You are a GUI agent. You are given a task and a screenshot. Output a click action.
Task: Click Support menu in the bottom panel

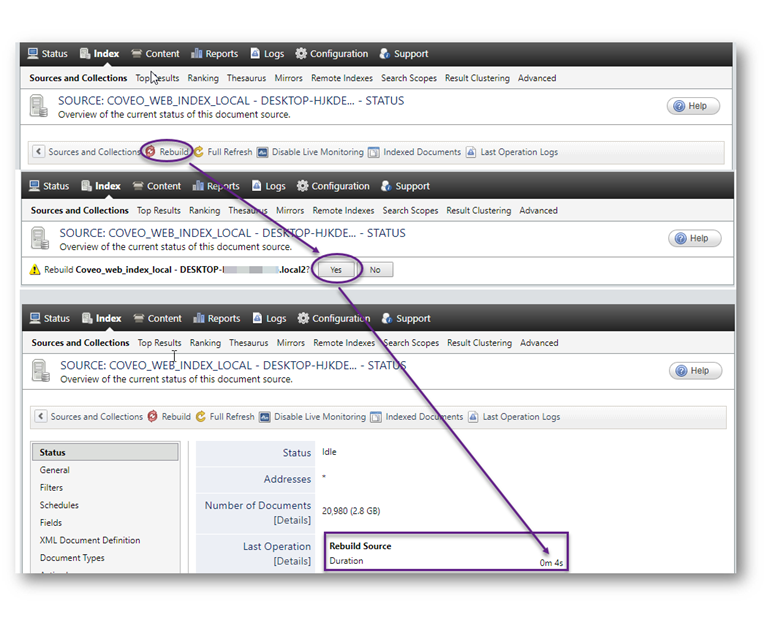(x=406, y=318)
